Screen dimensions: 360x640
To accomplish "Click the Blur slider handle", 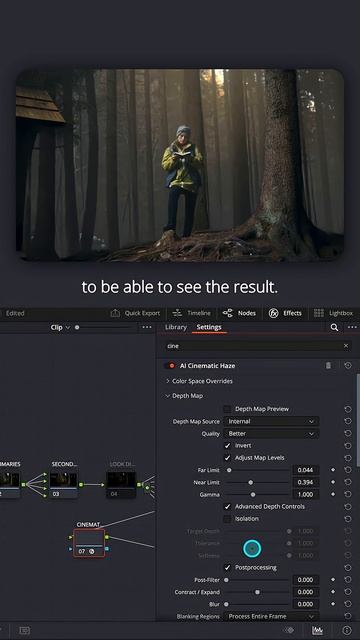I will (x=226, y=604).
